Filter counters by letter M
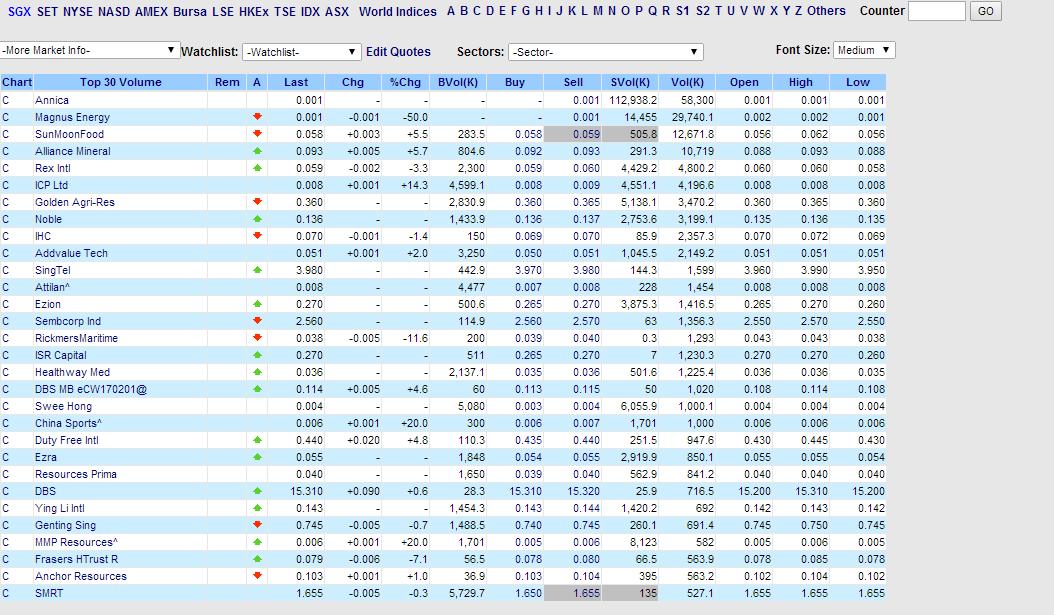The width and height of the screenshot is (1054, 615). point(598,11)
